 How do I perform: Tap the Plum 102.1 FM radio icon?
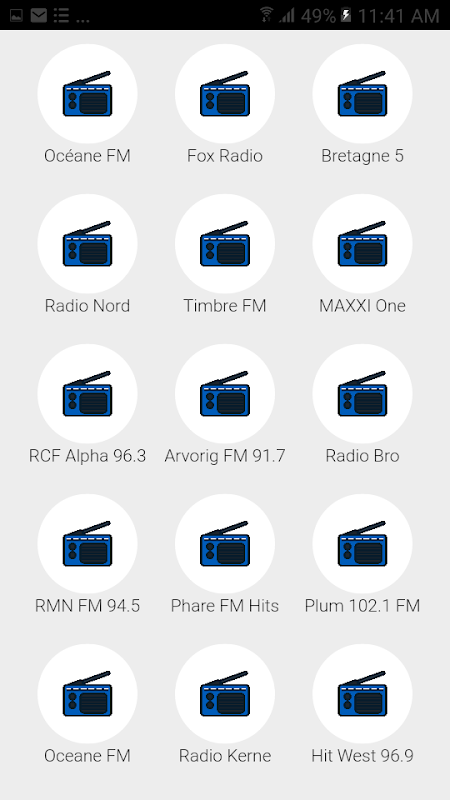(x=362, y=544)
